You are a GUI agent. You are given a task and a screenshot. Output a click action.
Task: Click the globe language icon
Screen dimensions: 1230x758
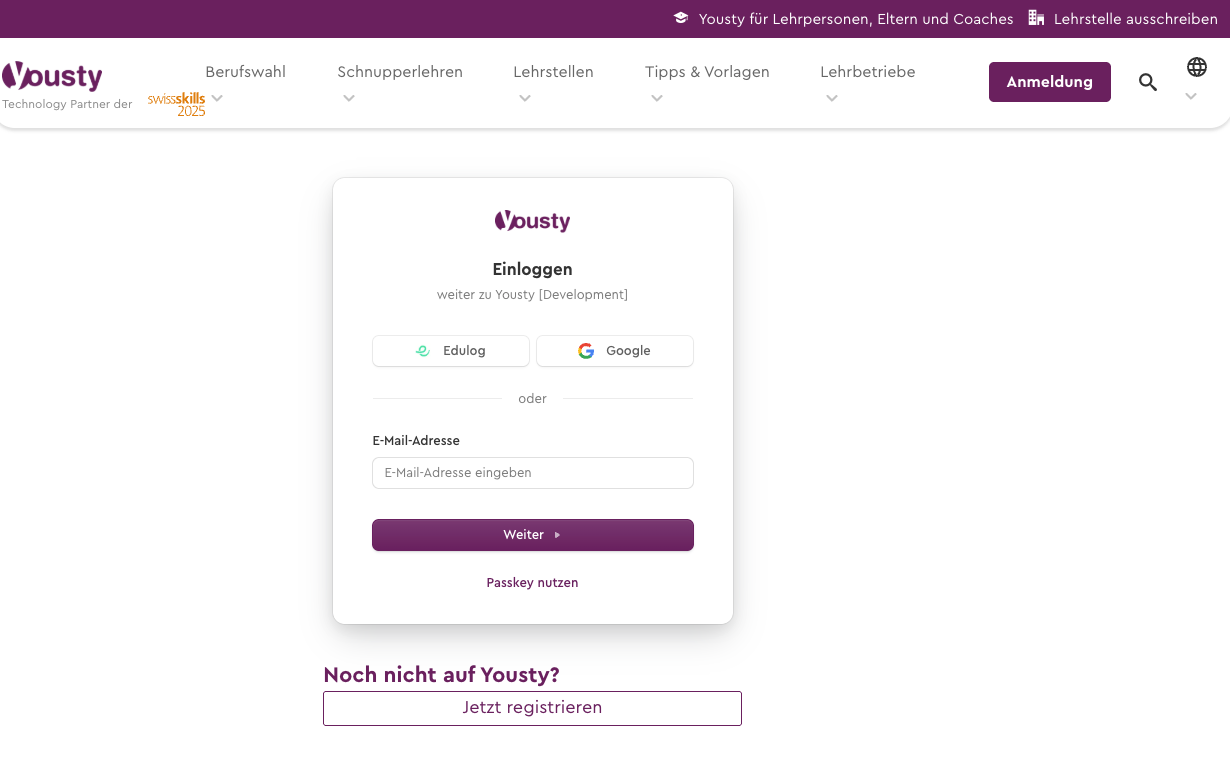tap(1197, 67)
